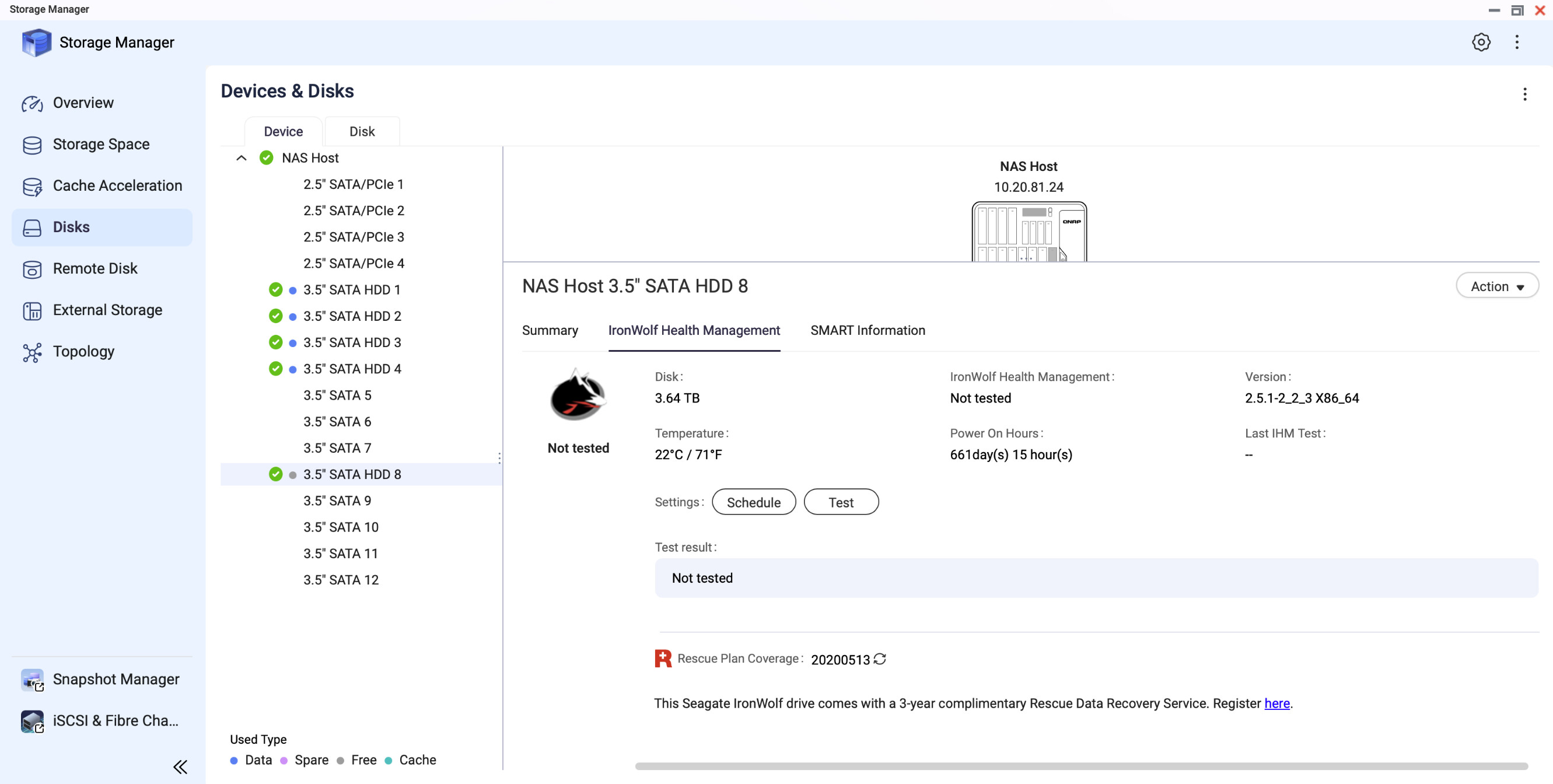Click the IronWolf wolf logo

click(578, 395)
